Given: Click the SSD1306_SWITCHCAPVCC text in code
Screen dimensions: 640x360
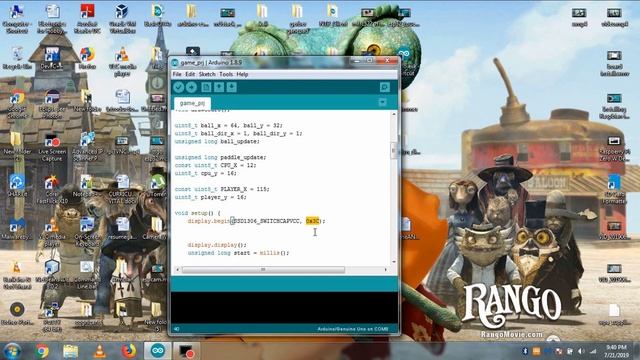Looking at the screenshot, I should pyautogui.click(x=267, y=221).
